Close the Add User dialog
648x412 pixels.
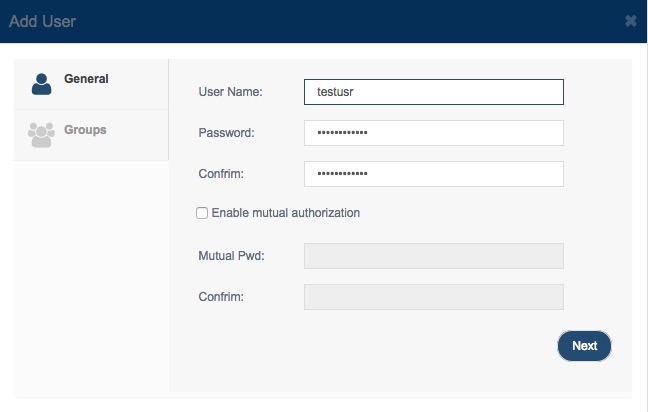coord(631,21)
